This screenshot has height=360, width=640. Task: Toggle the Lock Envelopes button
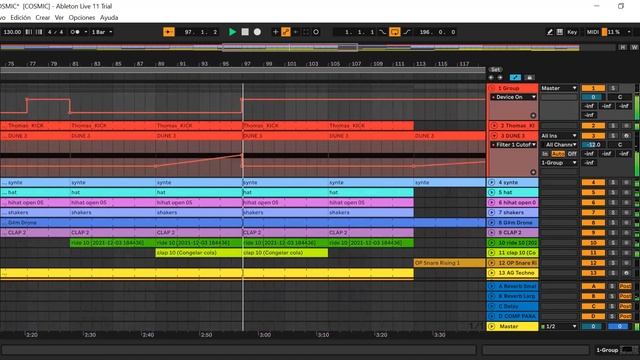529,78
